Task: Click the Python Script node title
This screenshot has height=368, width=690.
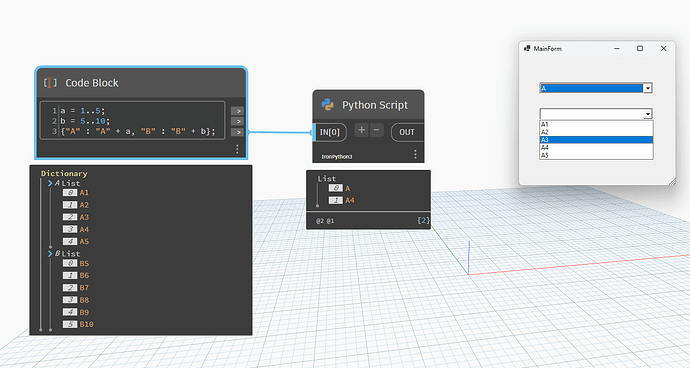Action: click(375, 105)
